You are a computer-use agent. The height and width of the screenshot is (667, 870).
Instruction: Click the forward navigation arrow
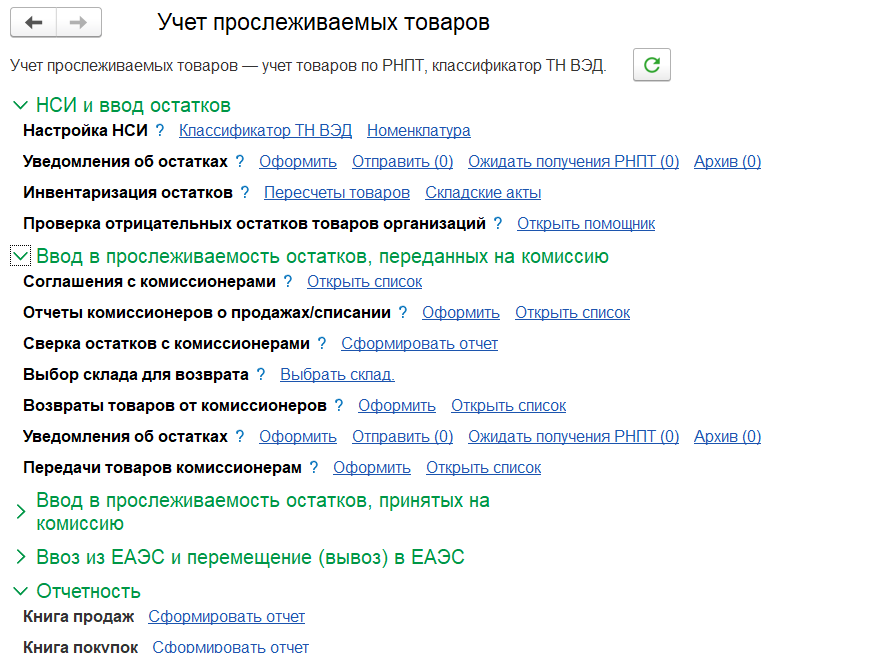click(x=80, y=23)
